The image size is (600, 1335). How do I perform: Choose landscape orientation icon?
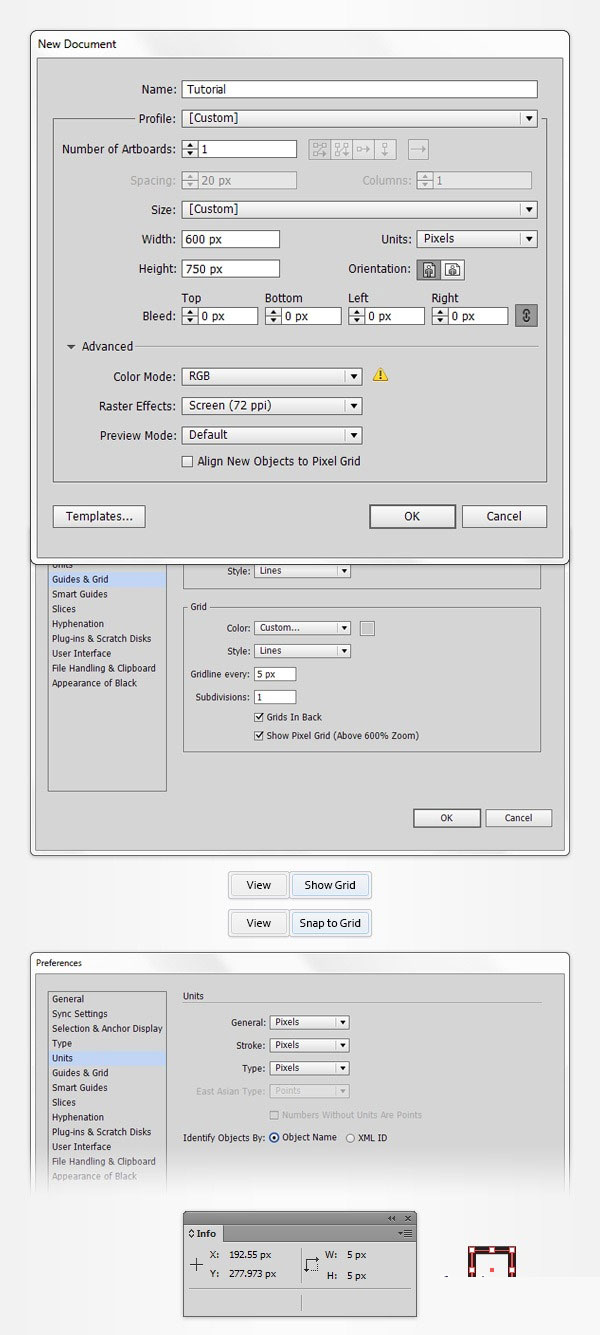point(453,270)
